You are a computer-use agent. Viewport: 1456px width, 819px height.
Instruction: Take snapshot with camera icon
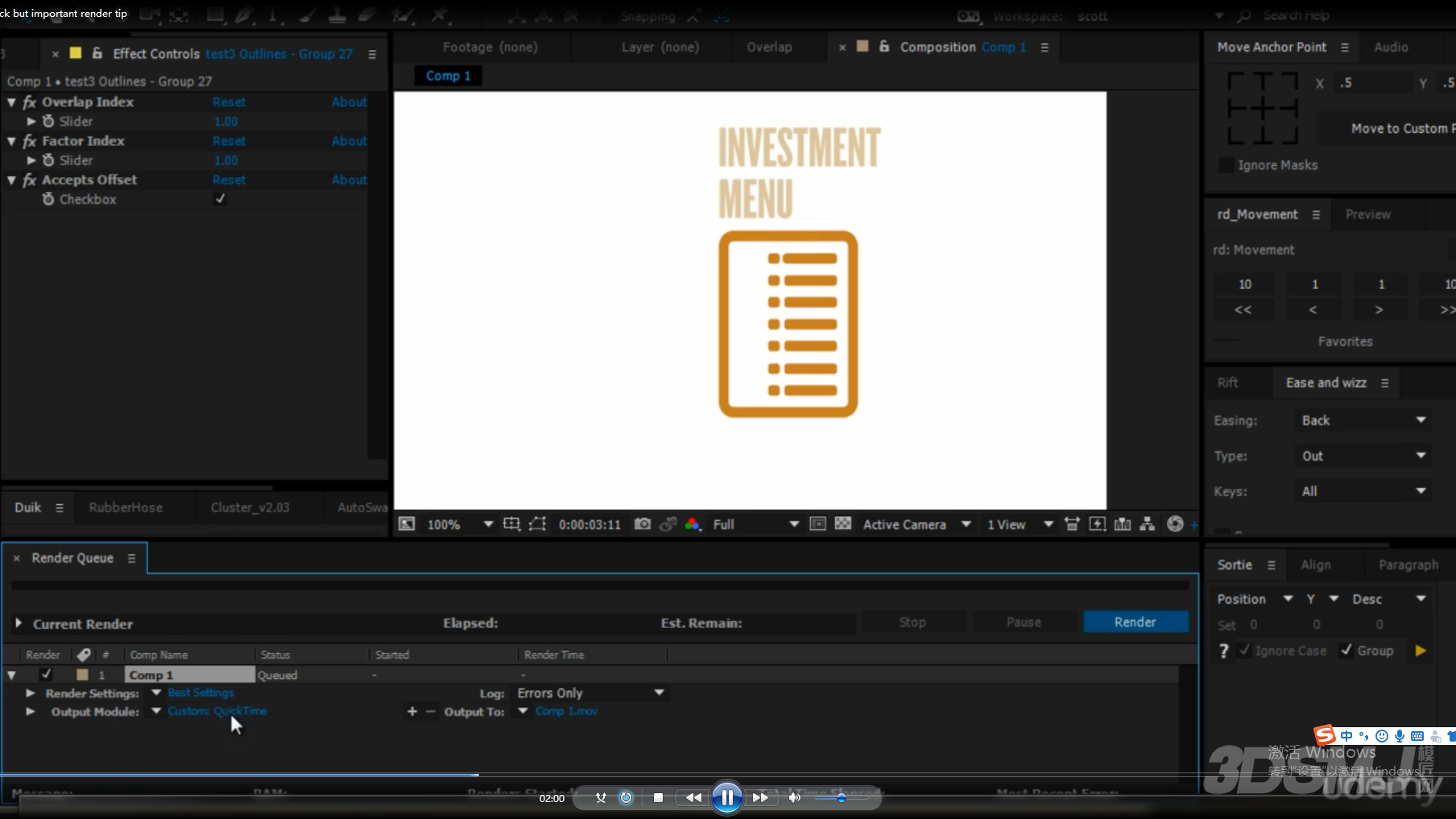643,524
